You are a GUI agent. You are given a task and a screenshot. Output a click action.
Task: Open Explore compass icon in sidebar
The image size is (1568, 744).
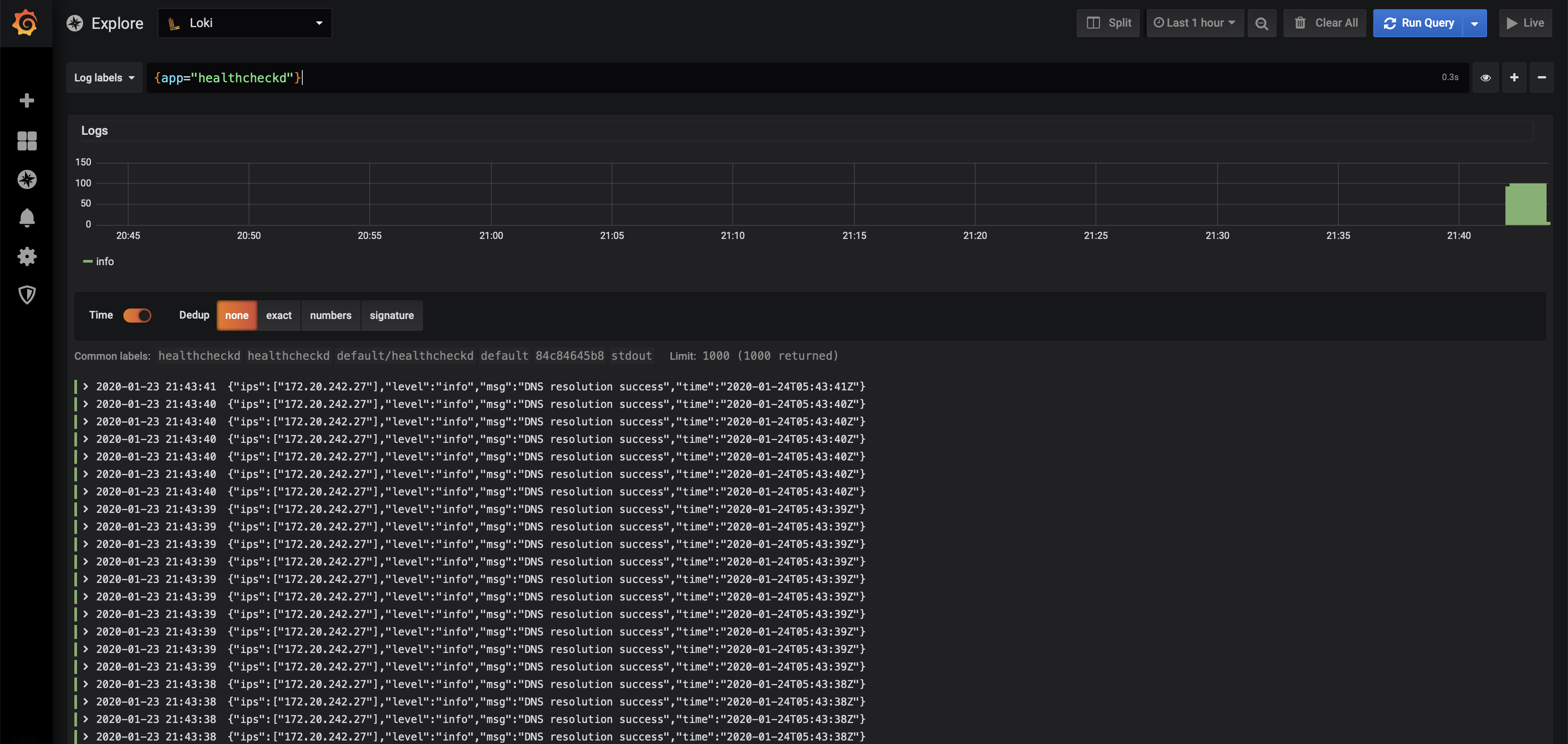click(x=27, y=179)
